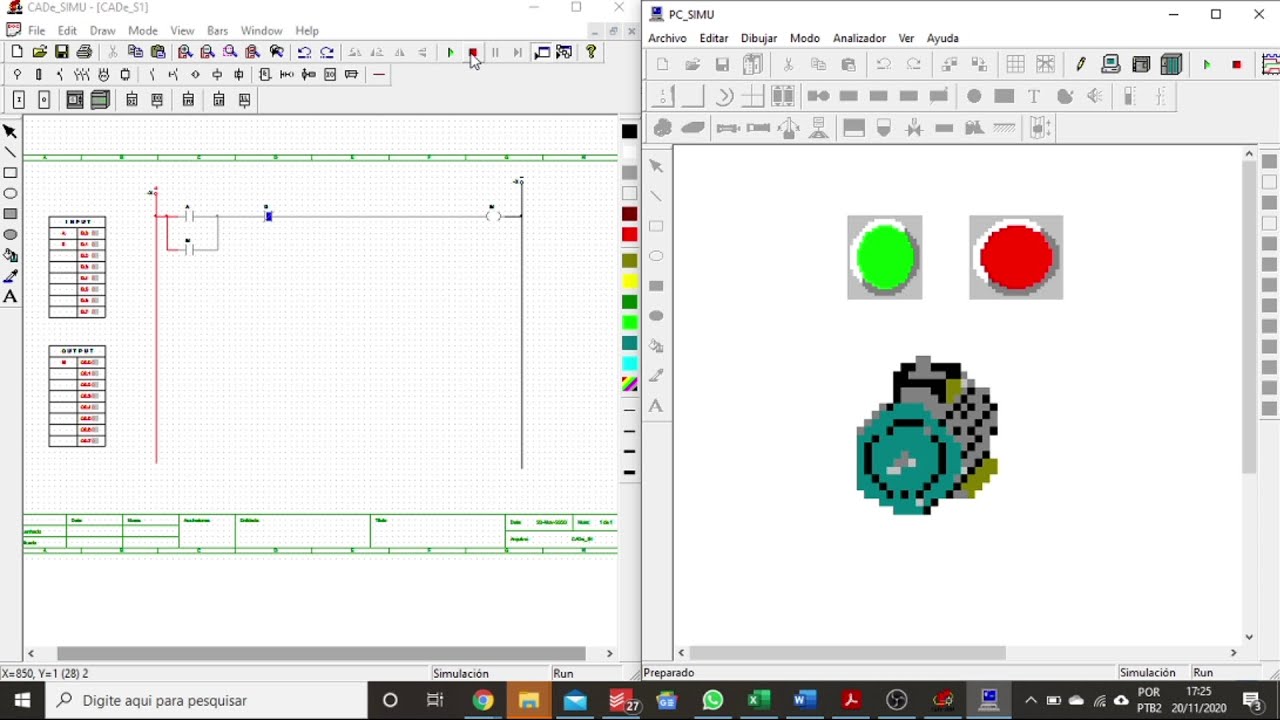Screen dimensions: 1280x720
Task: Stop PC_SIMU simulation with red square
Action: tap(1237, 64)
